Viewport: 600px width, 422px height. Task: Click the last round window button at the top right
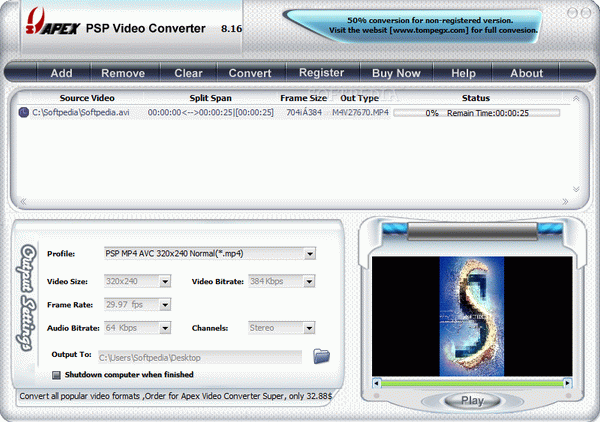click(x=586, y=13)
